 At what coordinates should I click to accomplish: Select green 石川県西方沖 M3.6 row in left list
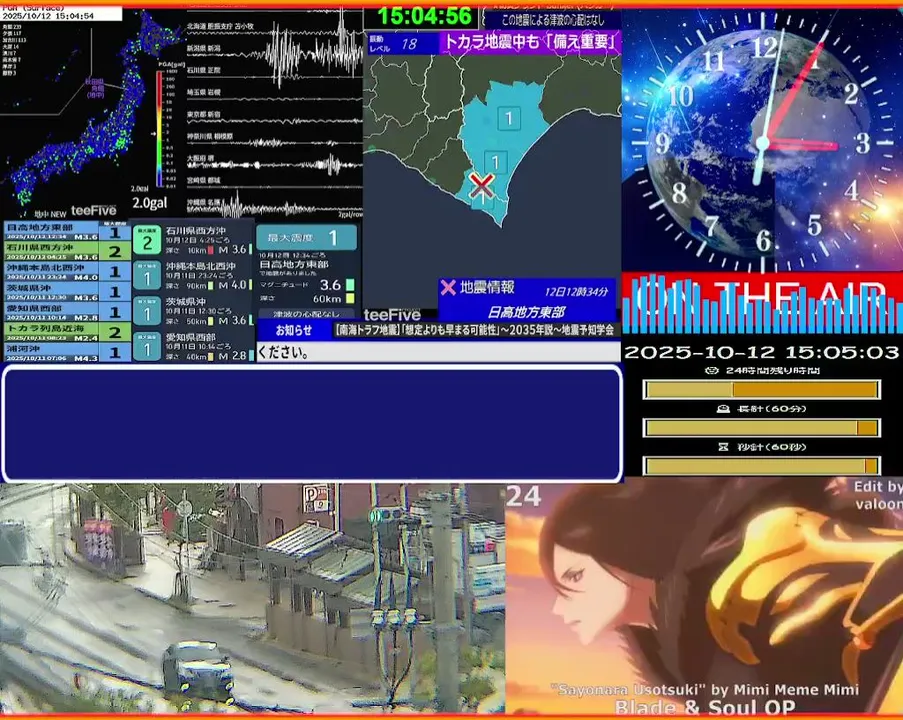click(67, 251)
